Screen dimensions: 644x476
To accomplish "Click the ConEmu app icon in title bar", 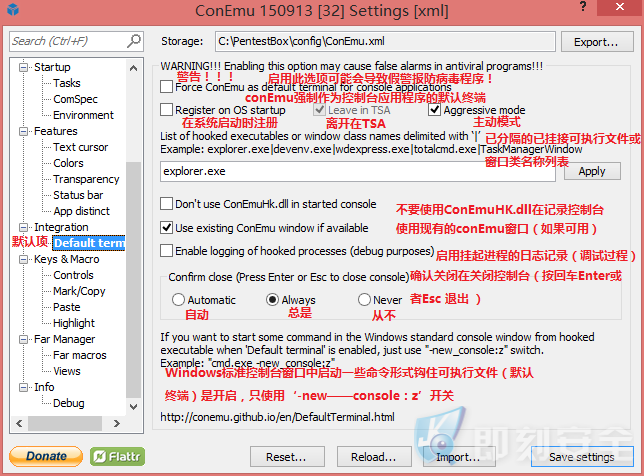I will click(13, 9).
